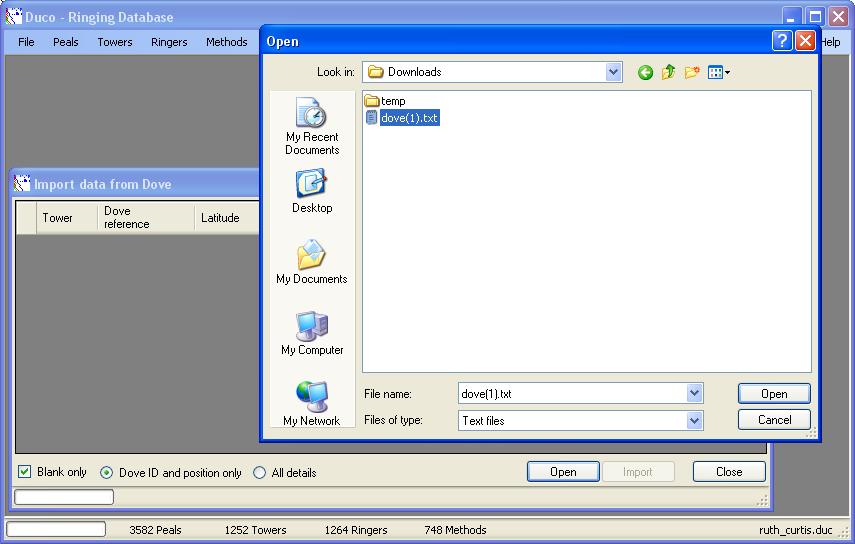The image size is (855, 544).
Task: Cancel the Open file dialog
Action: click(x=774, y=420)
